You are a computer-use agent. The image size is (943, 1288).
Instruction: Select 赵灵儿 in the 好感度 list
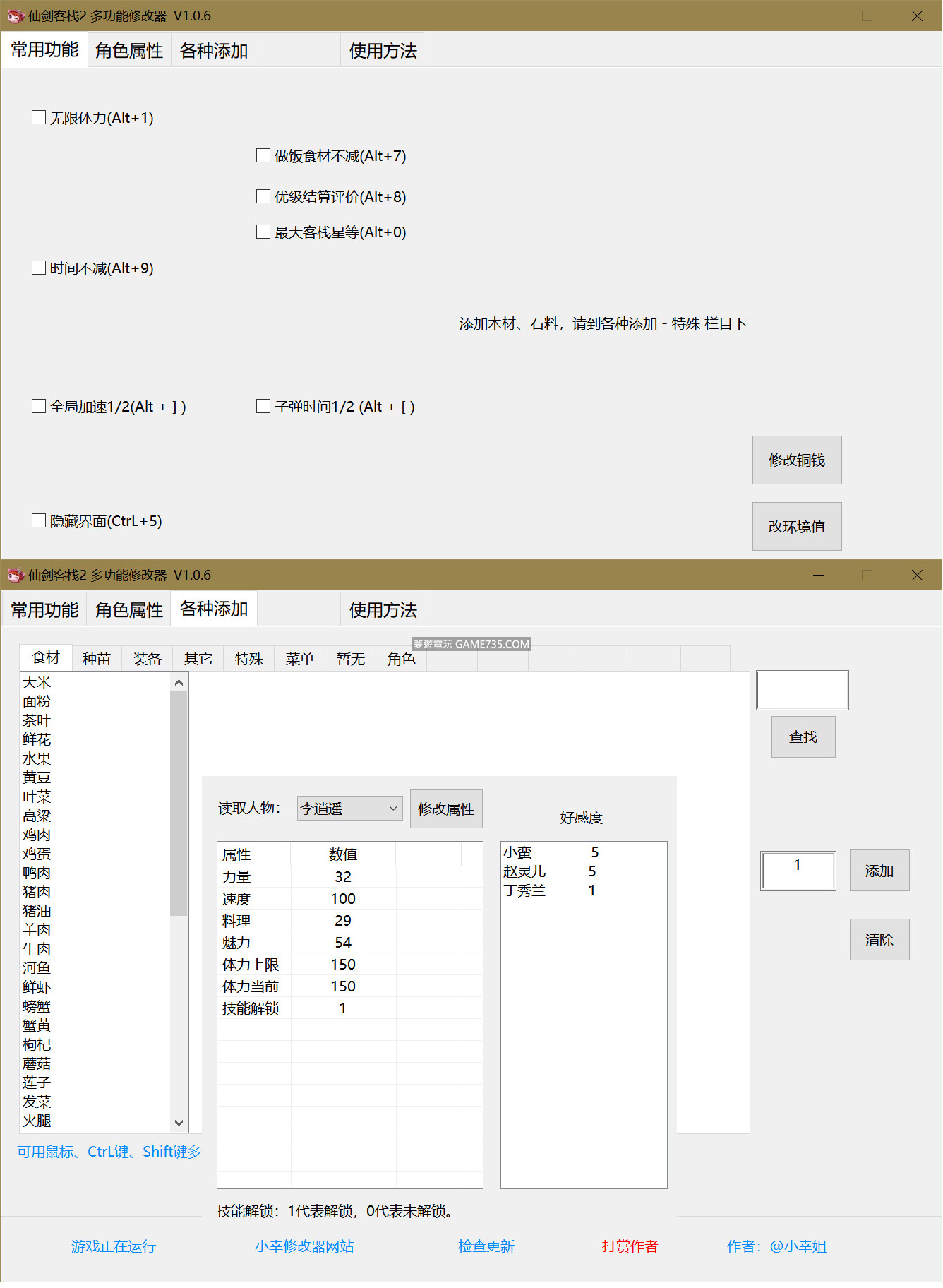tap(584, 872)
